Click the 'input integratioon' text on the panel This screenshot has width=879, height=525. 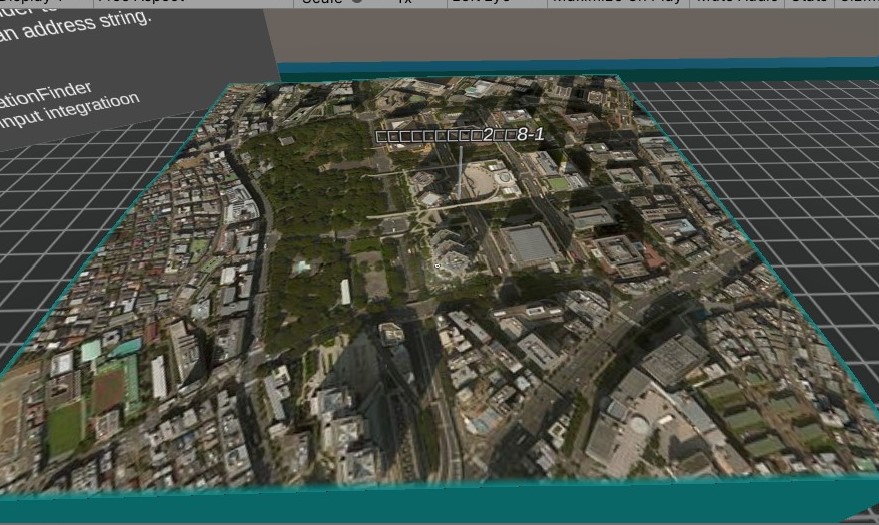tap(68, 111)
